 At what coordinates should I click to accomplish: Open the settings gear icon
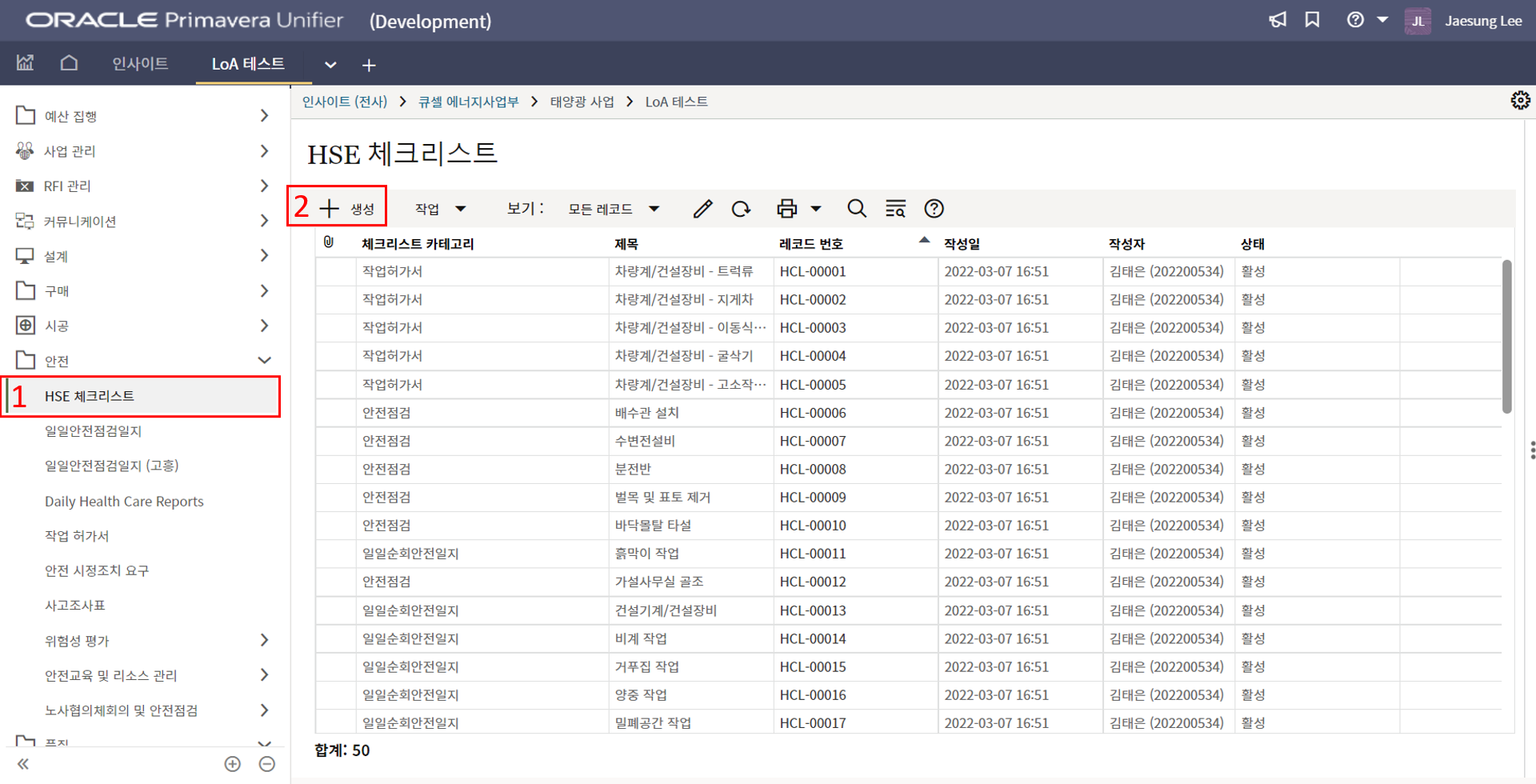[1520, 100]
